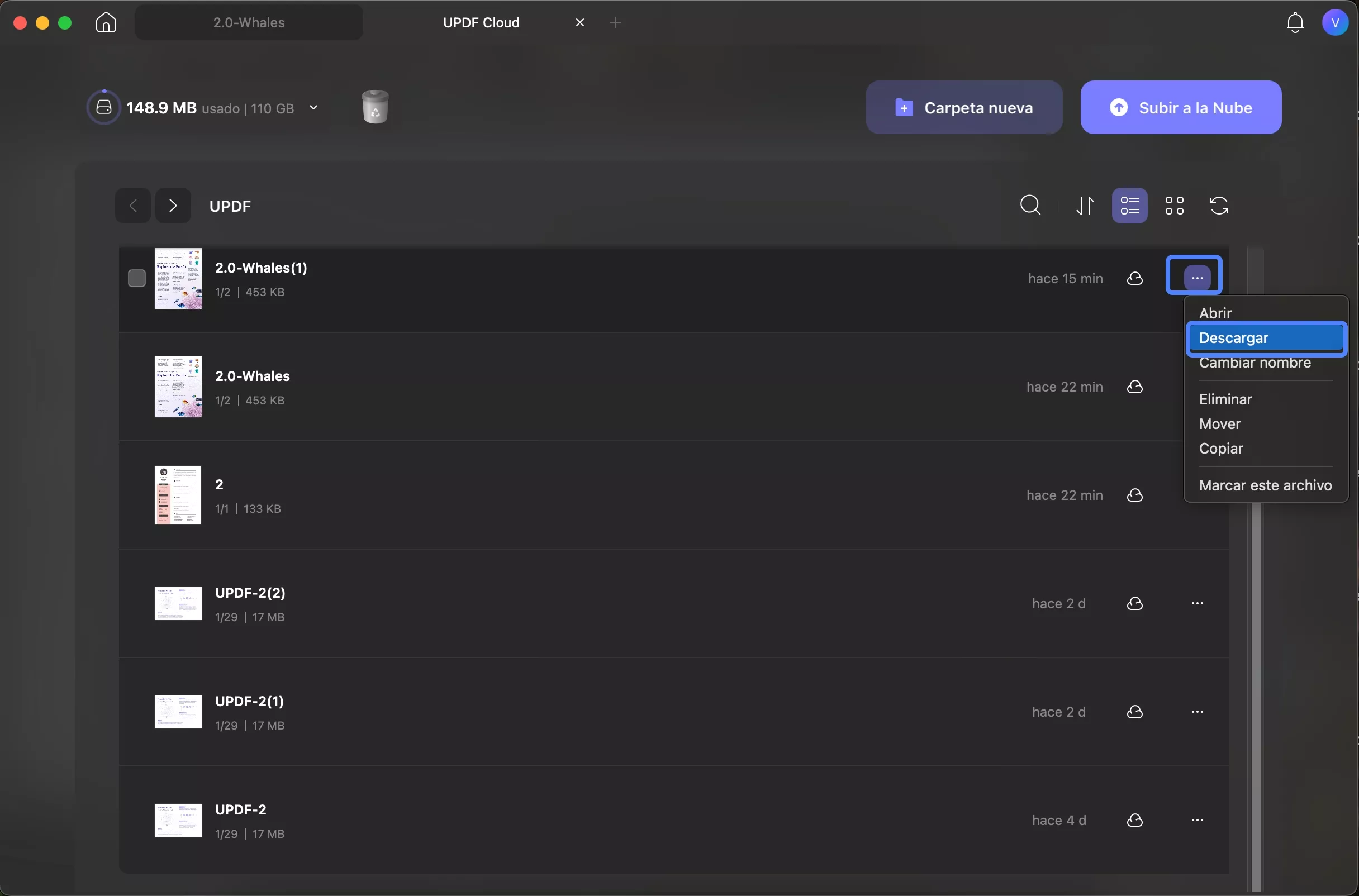
Task: Open more options for UPDF-2(1)
Action: tap(1197, 712)
